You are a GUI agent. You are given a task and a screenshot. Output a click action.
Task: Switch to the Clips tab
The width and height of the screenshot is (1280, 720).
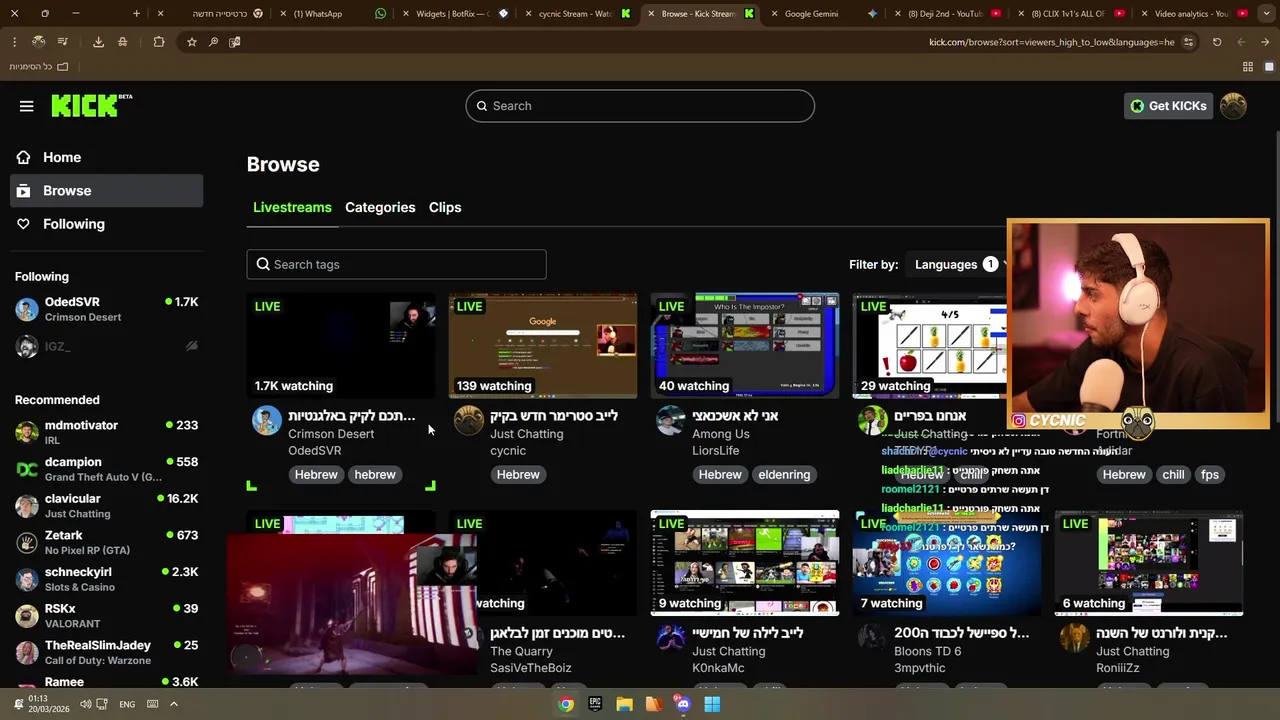click(x=445, y=207)
